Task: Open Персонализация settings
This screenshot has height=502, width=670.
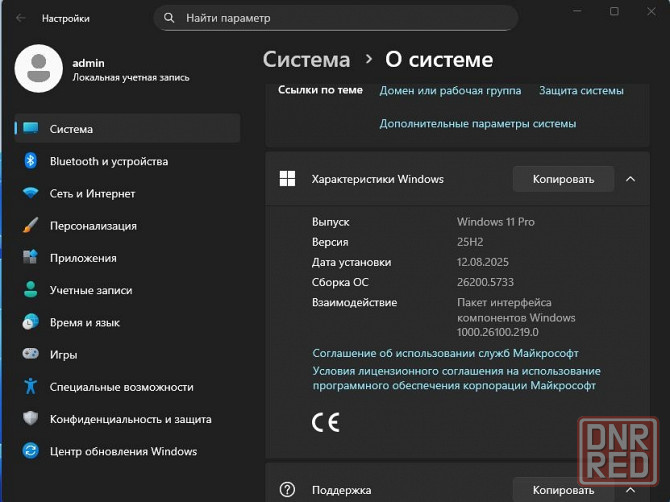Action: [x=127, y=226]
